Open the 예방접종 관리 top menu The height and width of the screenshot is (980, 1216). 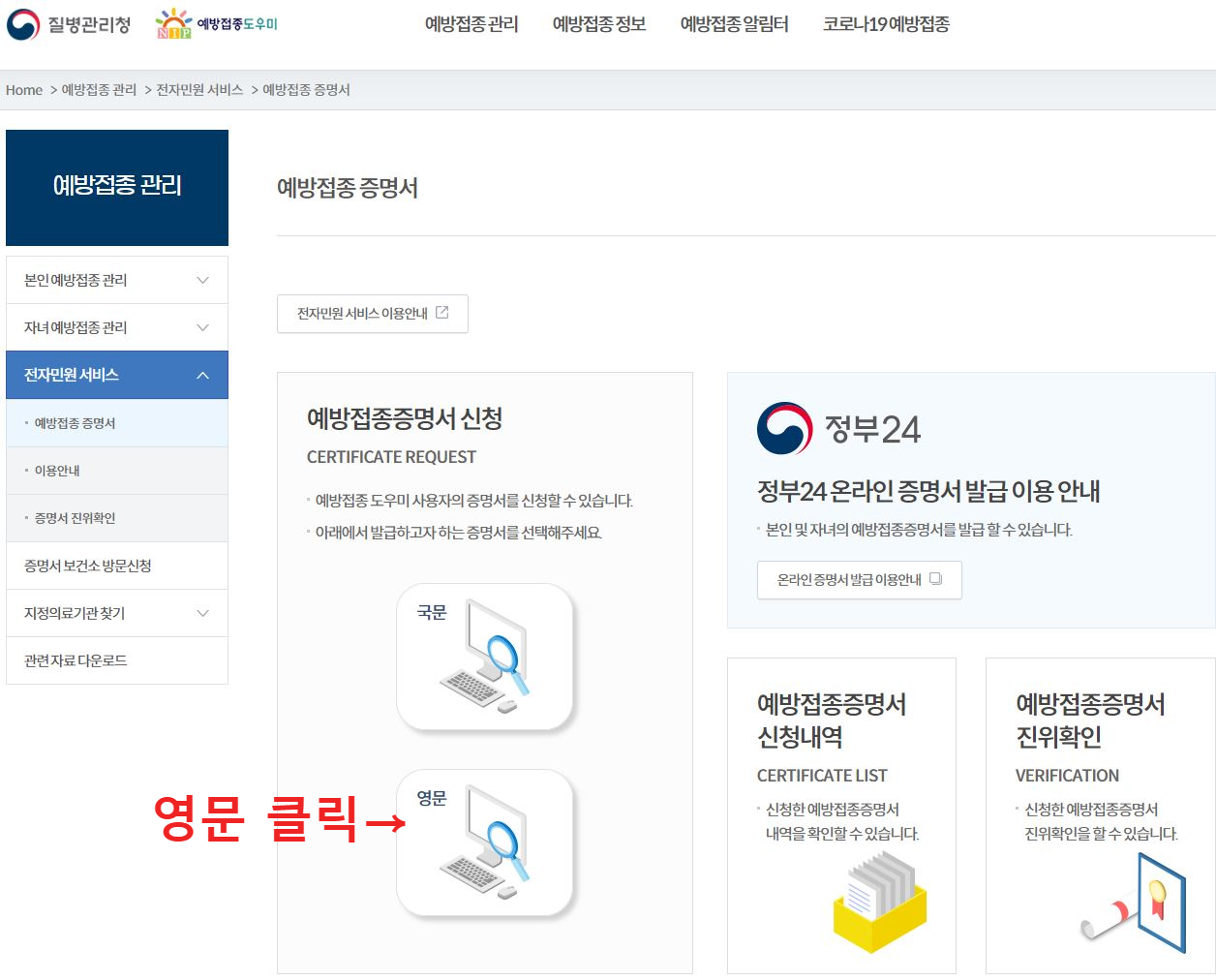(471, 24)
